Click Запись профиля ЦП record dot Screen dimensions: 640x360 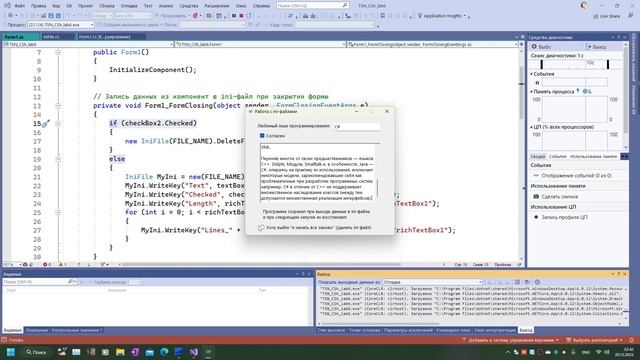(x=536, y=217)
